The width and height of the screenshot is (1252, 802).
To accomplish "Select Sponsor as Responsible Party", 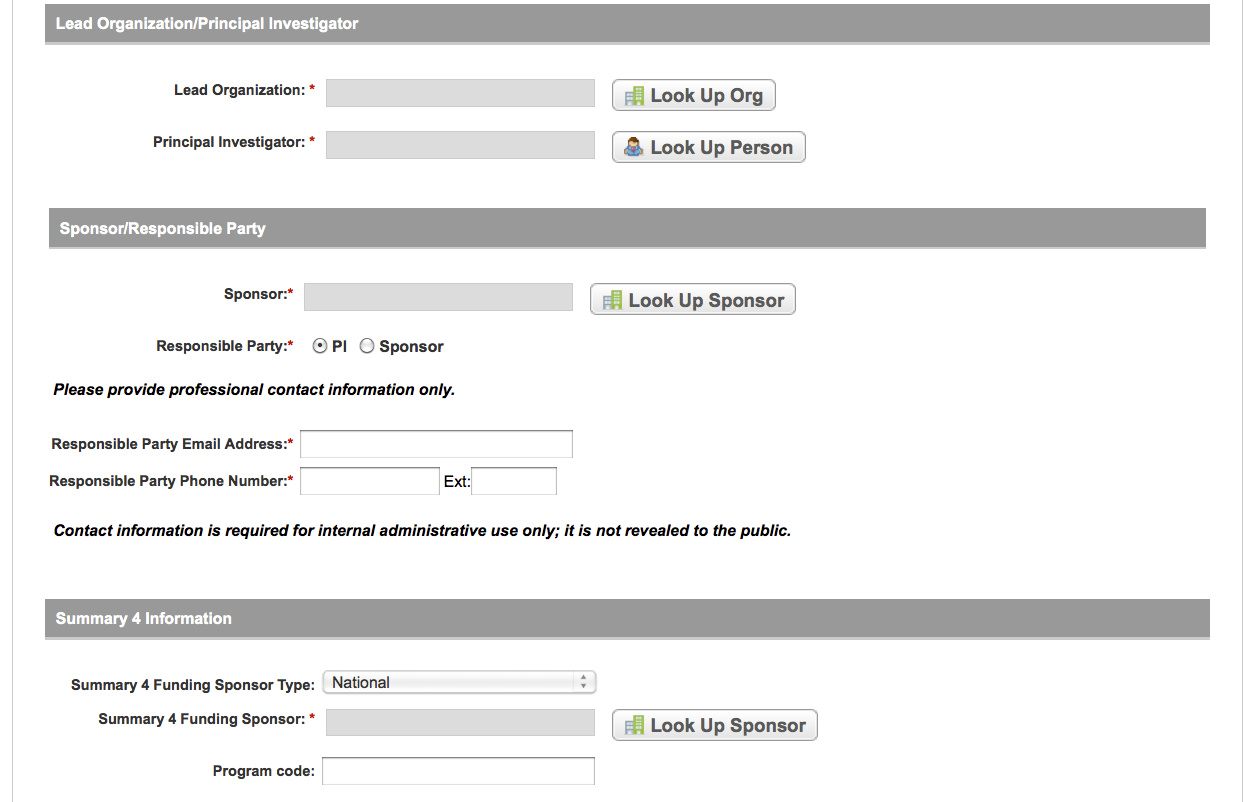I will click(x=367, y=346).
